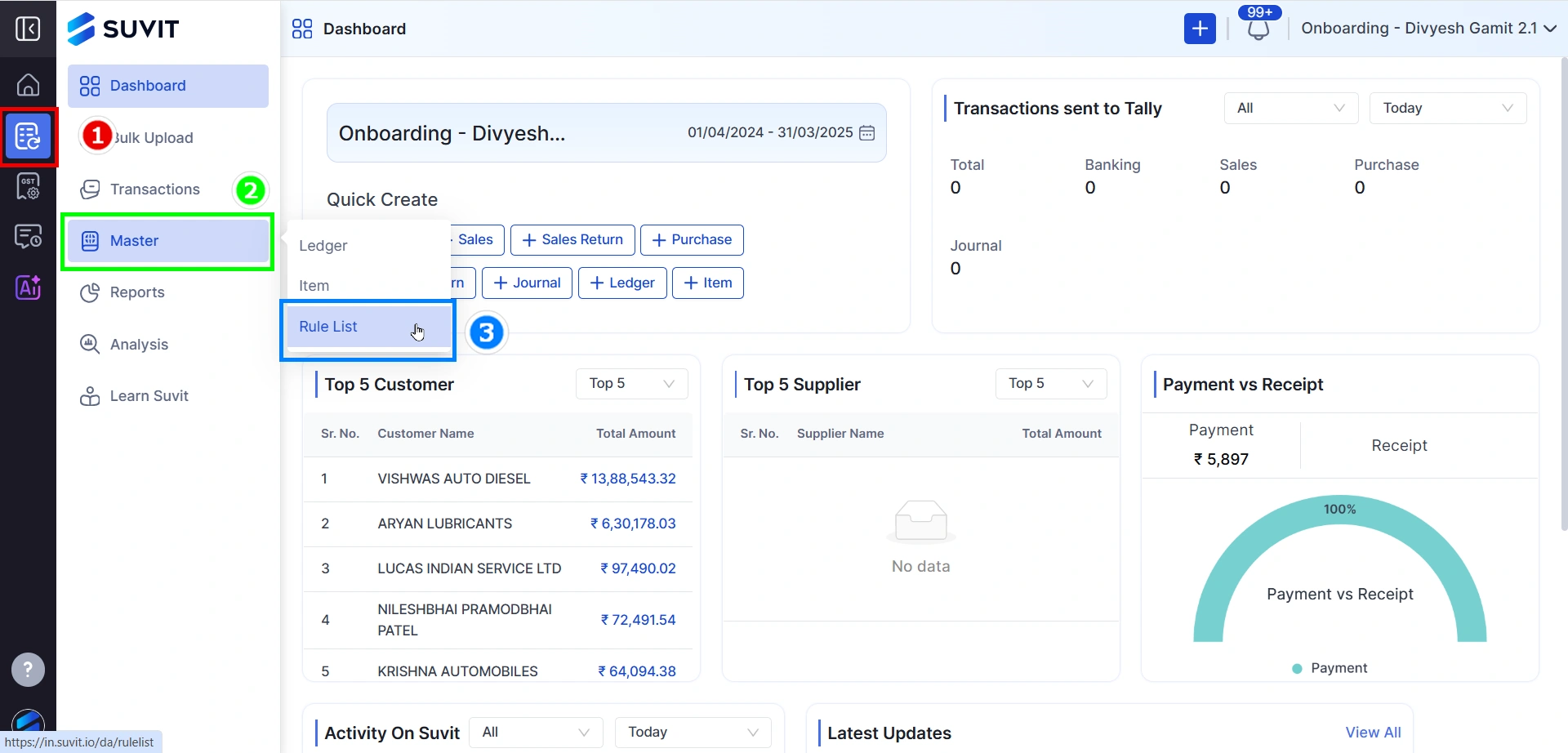The width and height of the screenshot is (1568, 753).
Task: Click the Quick Create Ledger button
Action: 622,283
